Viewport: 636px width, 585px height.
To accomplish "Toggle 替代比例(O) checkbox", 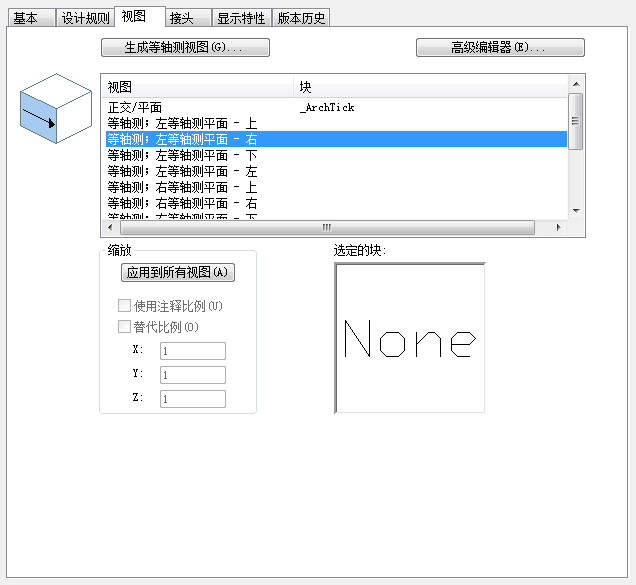I will click(x=124, y=326).
